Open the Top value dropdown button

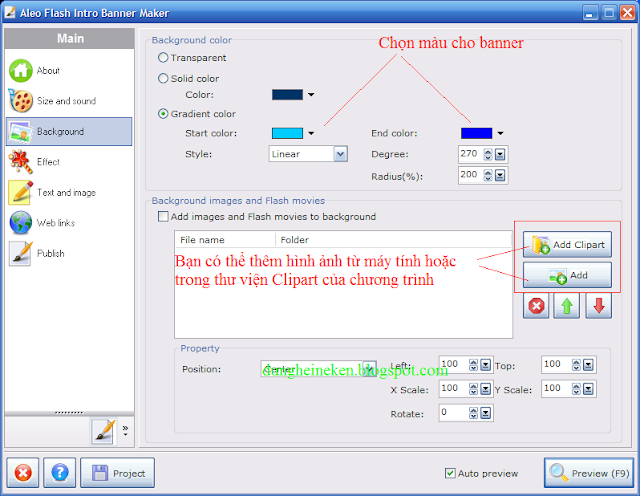click(x=588, y=365)
